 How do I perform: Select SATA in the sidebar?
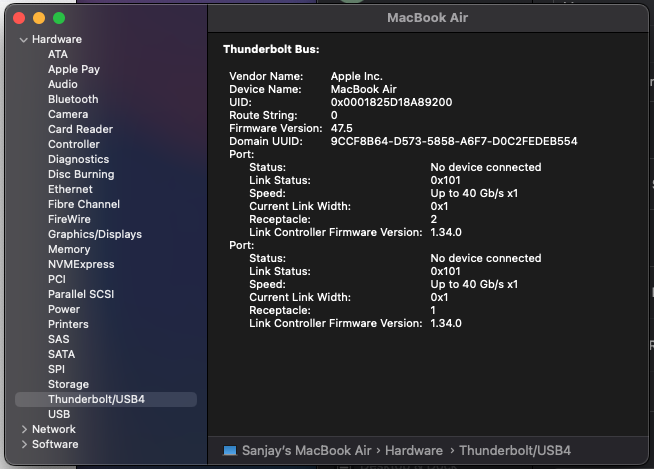pyautogui.click(x=61, y=355)
